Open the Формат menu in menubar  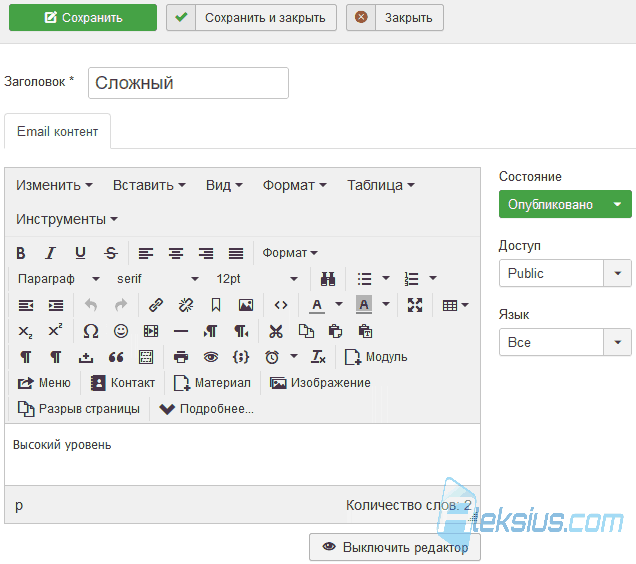tap(294, 185)
